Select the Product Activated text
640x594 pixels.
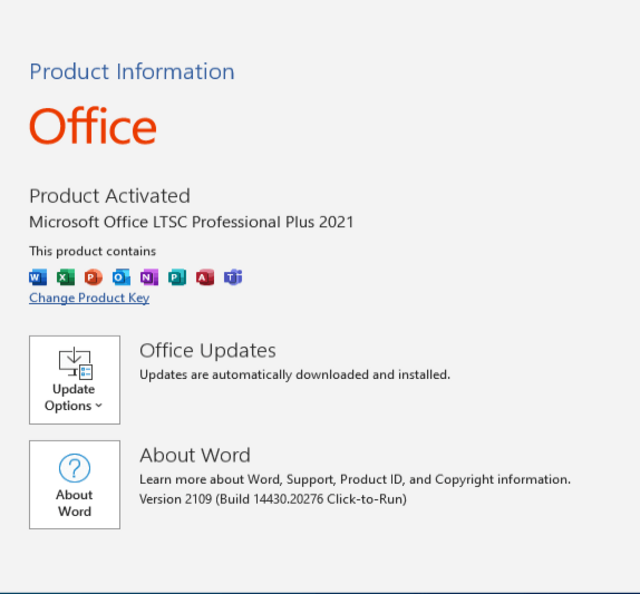coord(110,196)
